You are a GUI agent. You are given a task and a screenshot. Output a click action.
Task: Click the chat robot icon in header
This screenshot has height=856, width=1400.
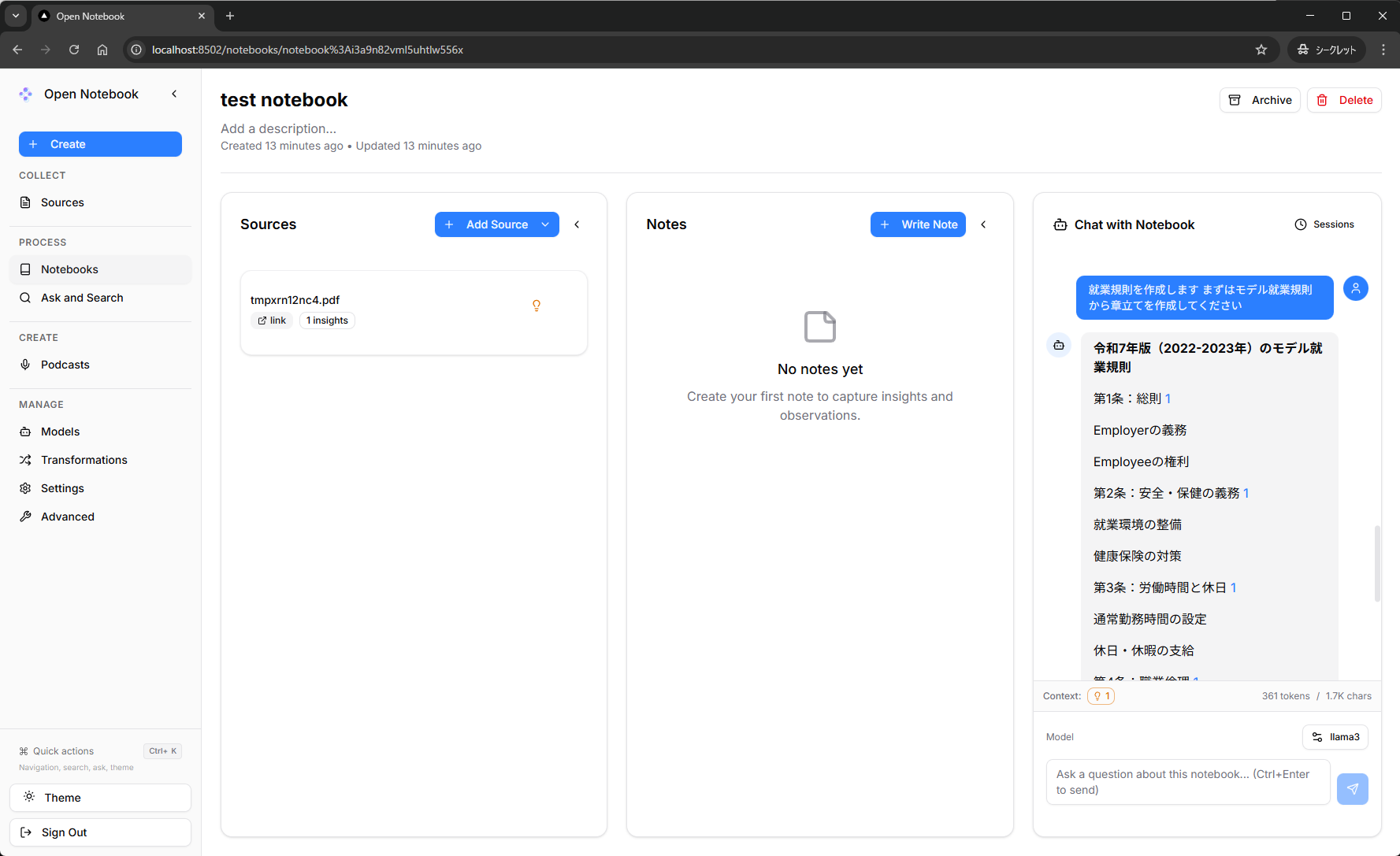click(x=1060, y=225)
